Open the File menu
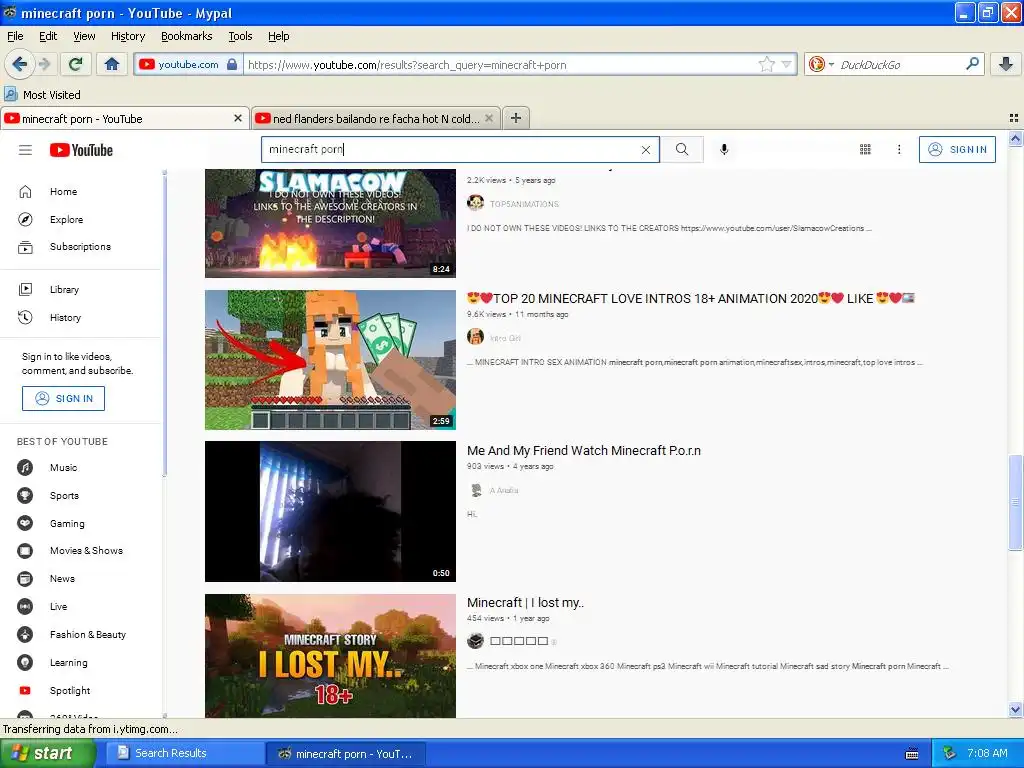 coord(15,36)
